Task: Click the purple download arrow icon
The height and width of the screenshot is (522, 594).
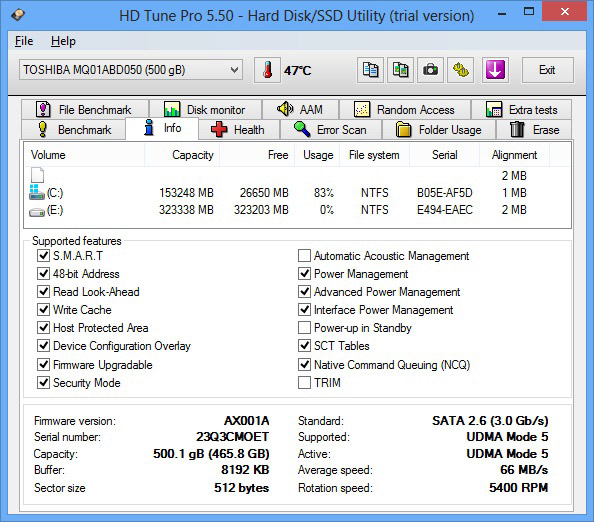Action: click(495, 70)
